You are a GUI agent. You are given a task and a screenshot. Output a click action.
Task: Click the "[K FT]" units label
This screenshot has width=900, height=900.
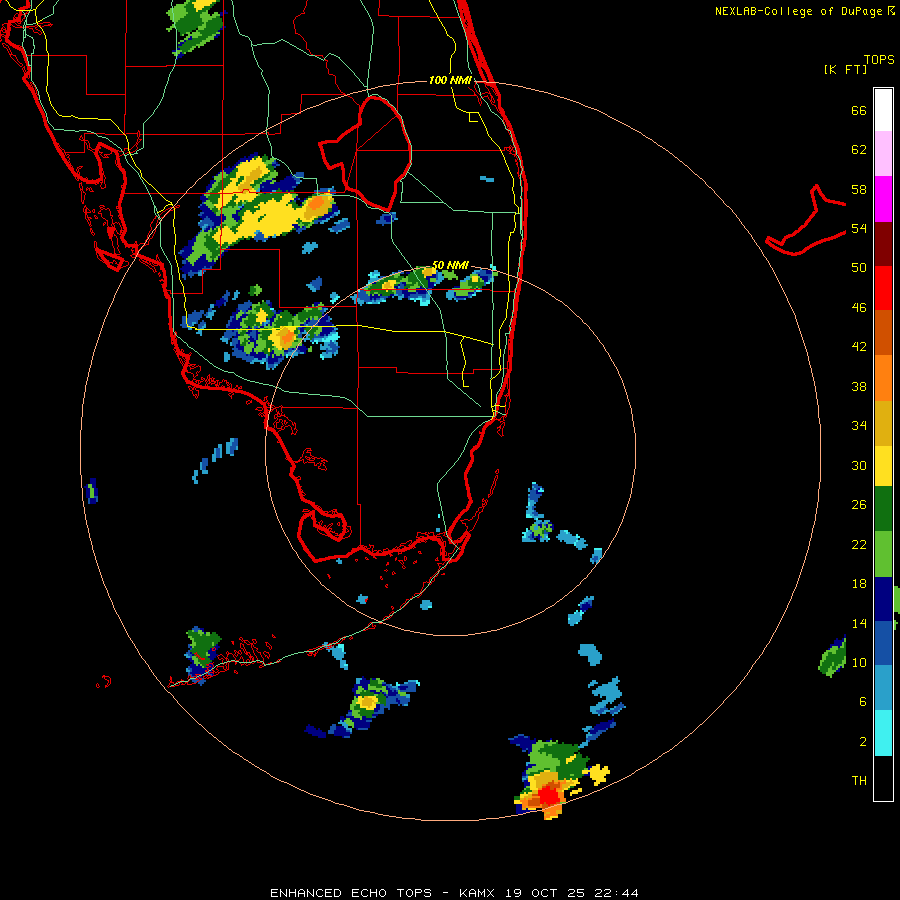click(x=845, y=69)
